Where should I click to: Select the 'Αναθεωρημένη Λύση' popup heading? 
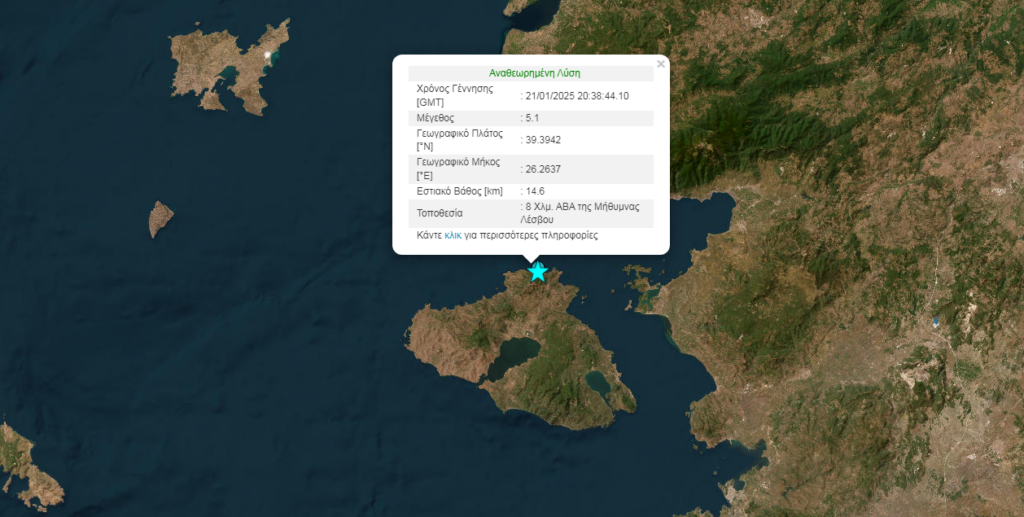click(534, 73)
